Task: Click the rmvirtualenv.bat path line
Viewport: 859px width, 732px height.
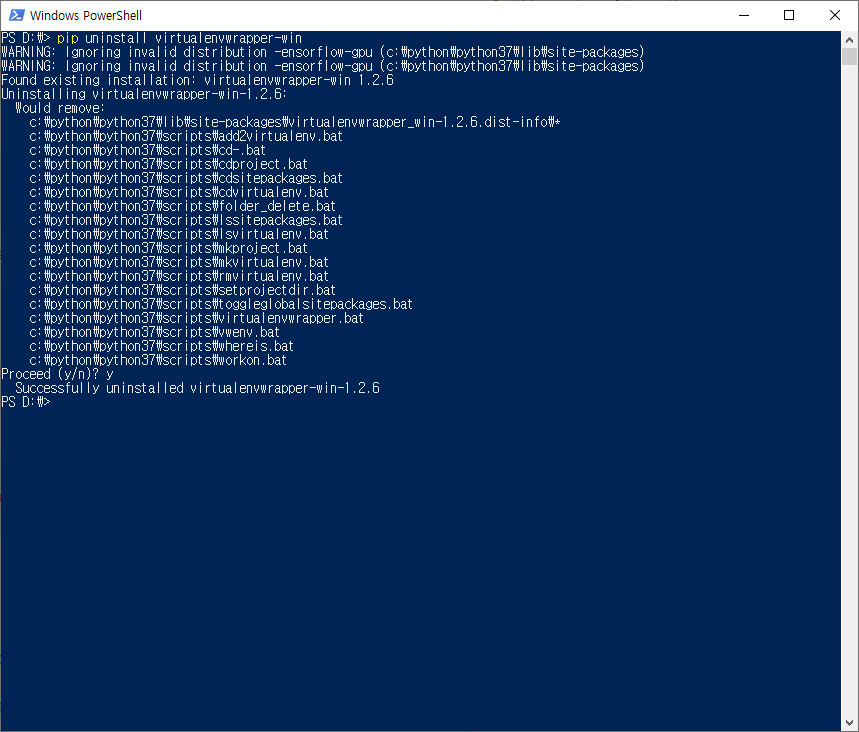Action: click(179, 276)
